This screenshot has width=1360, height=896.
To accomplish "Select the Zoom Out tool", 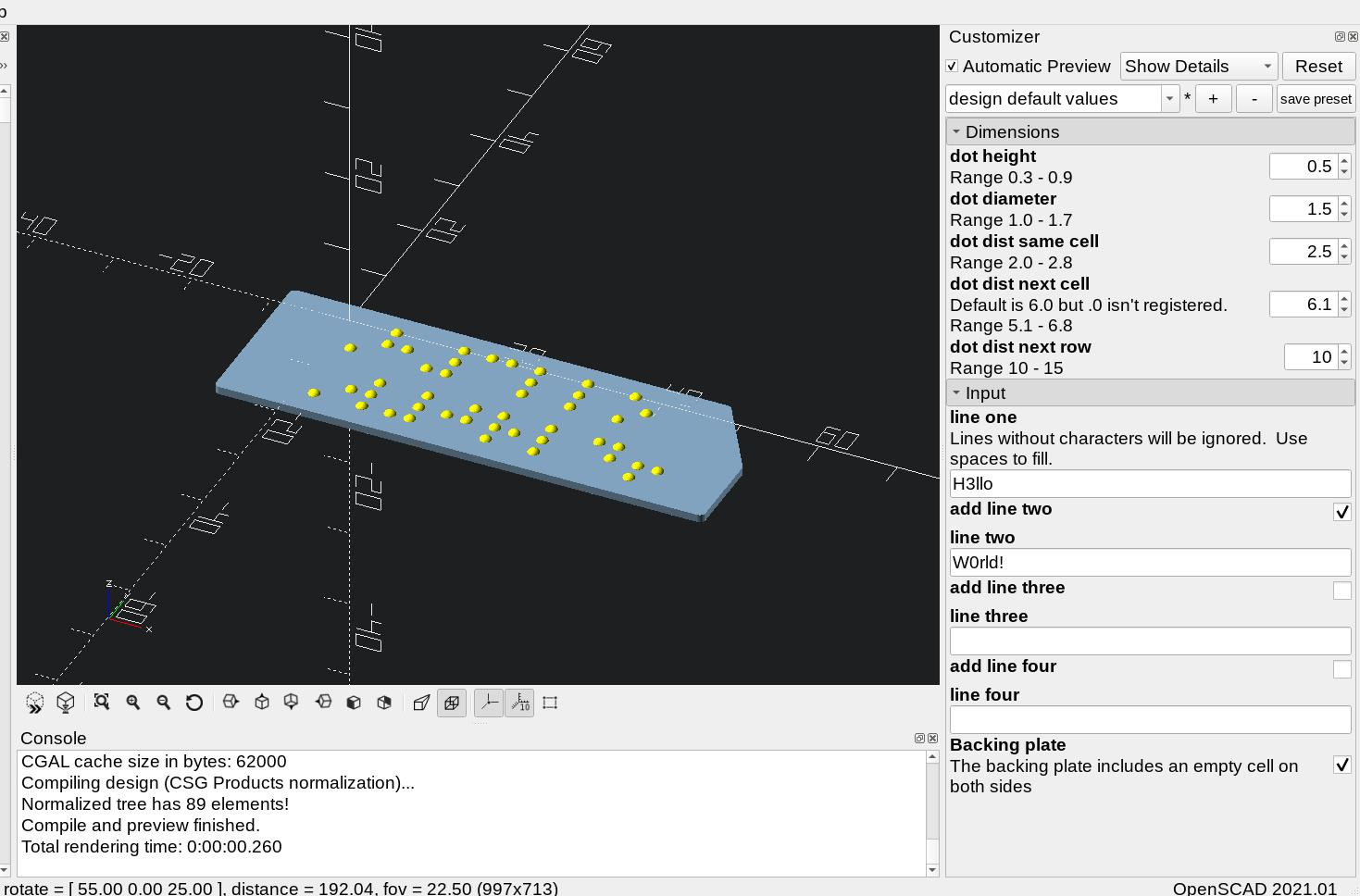I will tap(164, 703).
